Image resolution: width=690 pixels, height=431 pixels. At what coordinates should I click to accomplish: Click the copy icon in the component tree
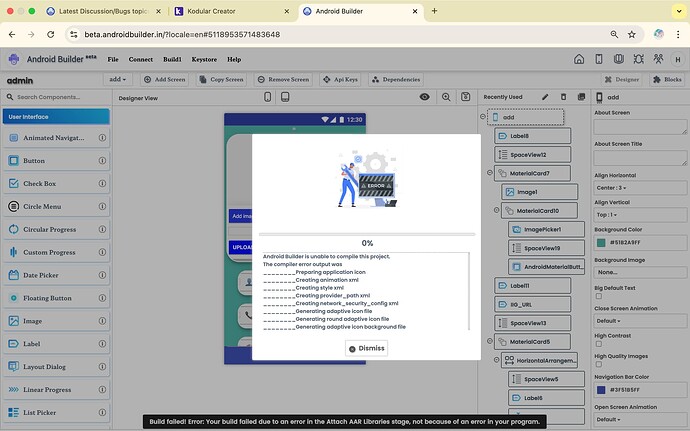[x=581, y=97]
